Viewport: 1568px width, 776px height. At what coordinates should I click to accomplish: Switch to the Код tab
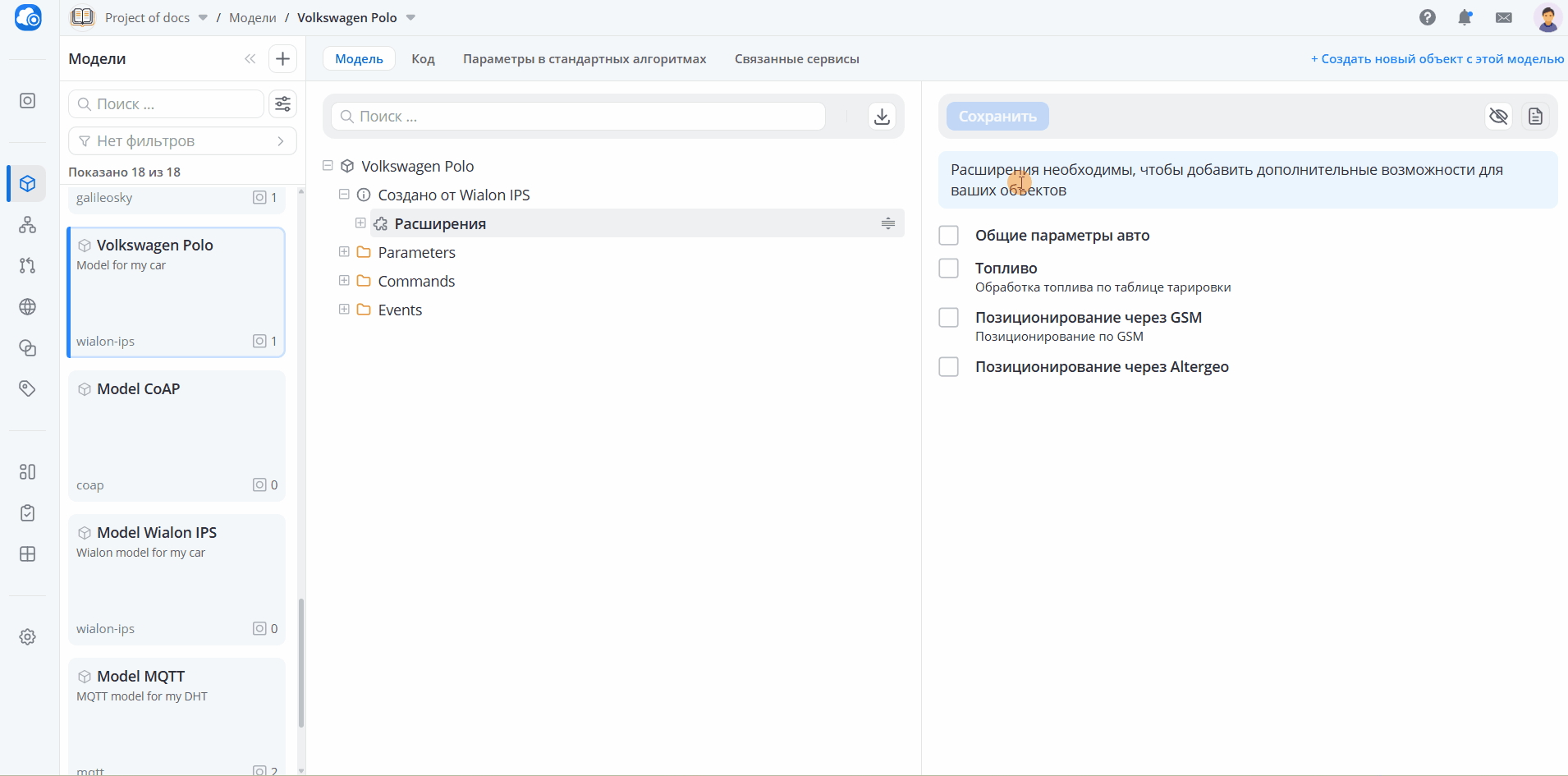tap(423, 59)
